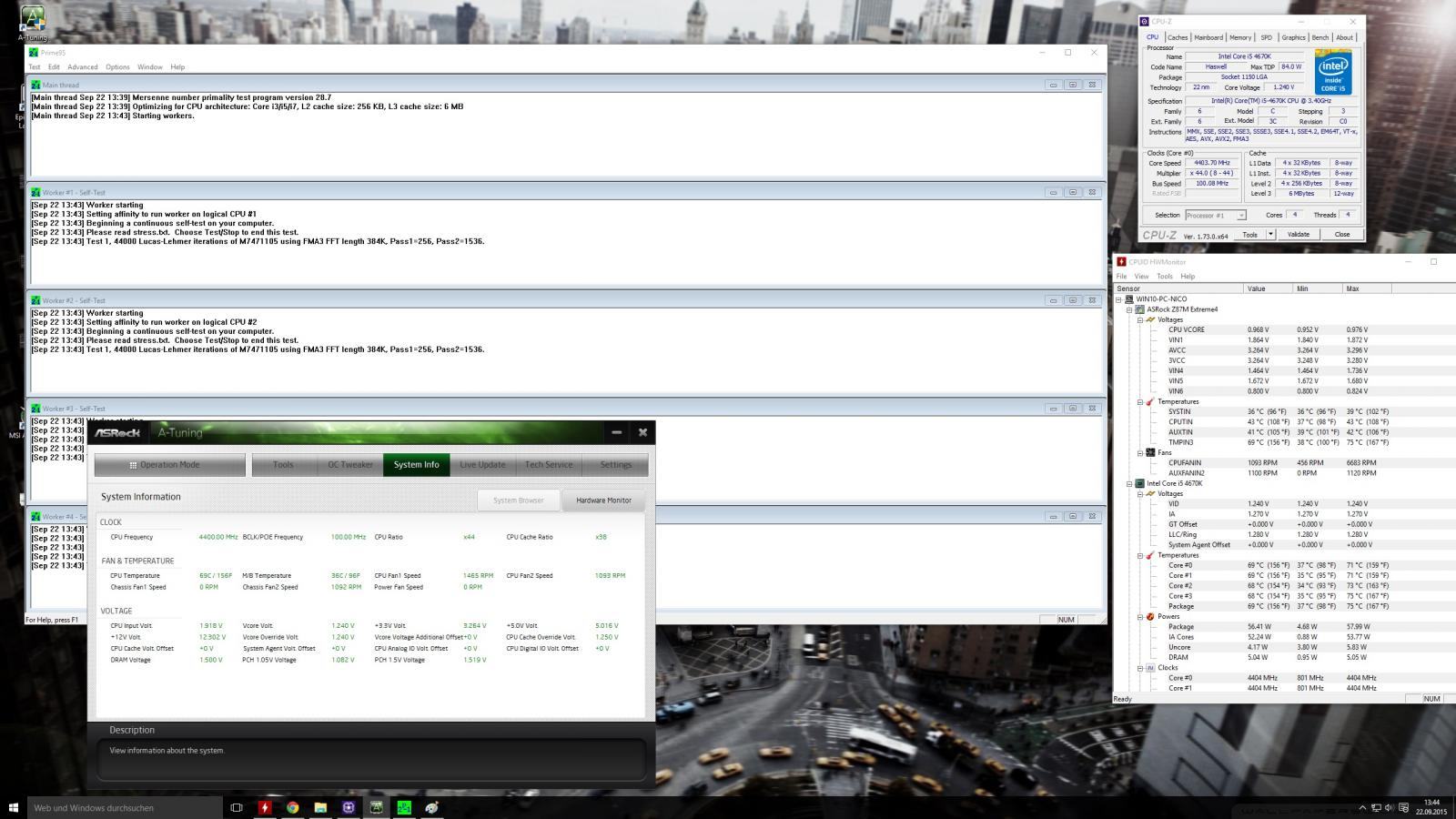This screenshot has height=819, width=1456.
Task: Click the Close button in CPU-Z
Action: (1342, 234)
